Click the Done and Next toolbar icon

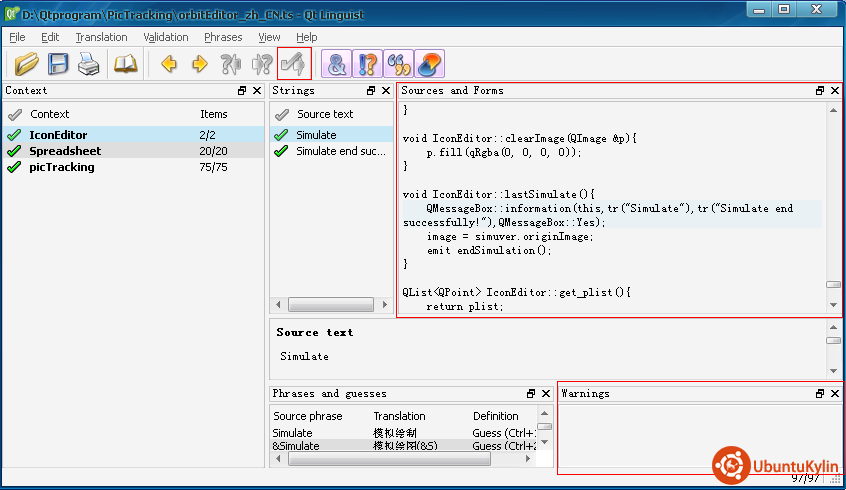(x=294, y=64)
